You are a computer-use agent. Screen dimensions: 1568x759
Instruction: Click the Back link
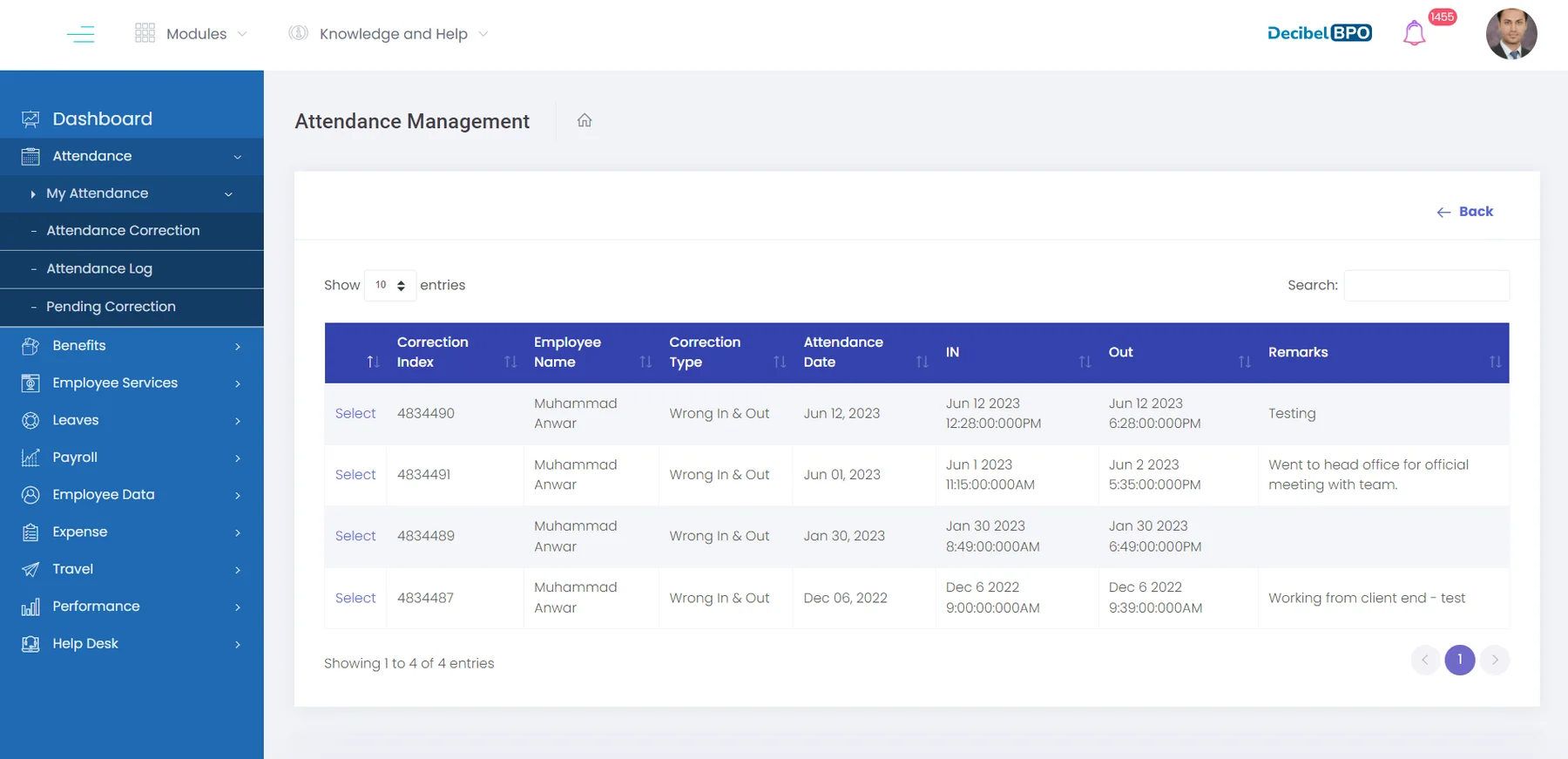[1465, 212]
